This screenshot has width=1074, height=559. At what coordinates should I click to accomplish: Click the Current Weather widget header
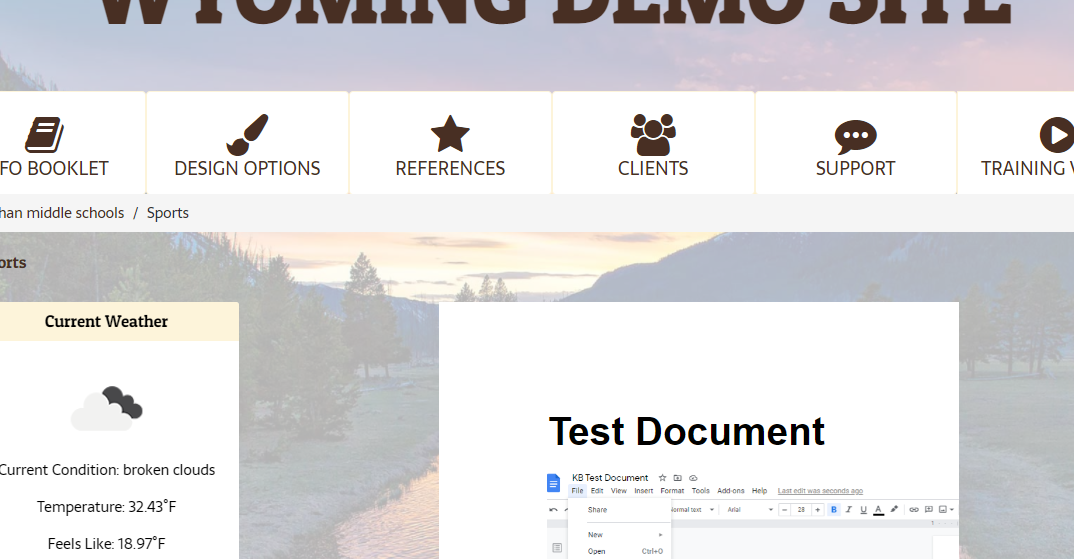(106, 321)
